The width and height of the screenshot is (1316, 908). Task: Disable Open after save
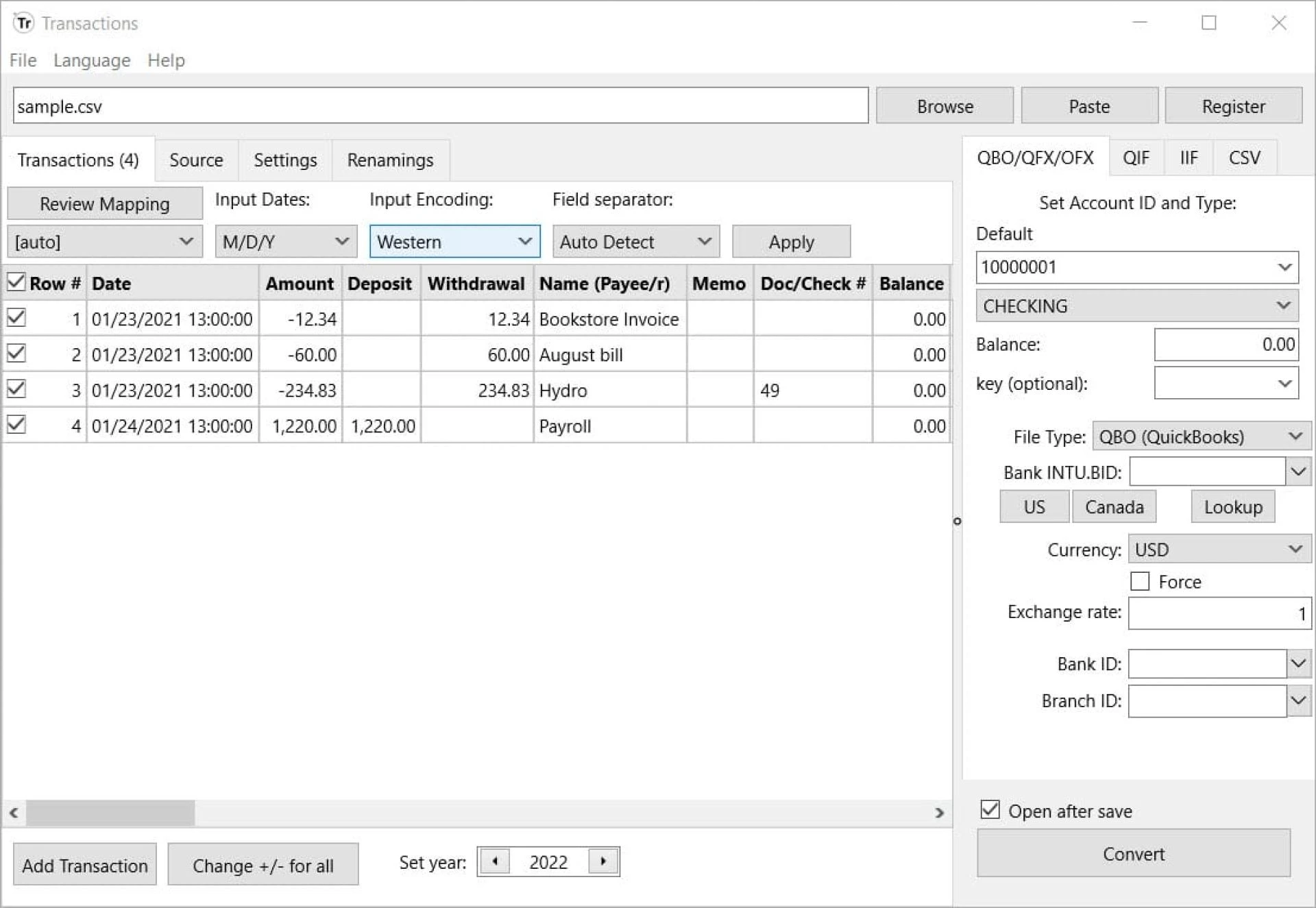click(x=989, y=810)
